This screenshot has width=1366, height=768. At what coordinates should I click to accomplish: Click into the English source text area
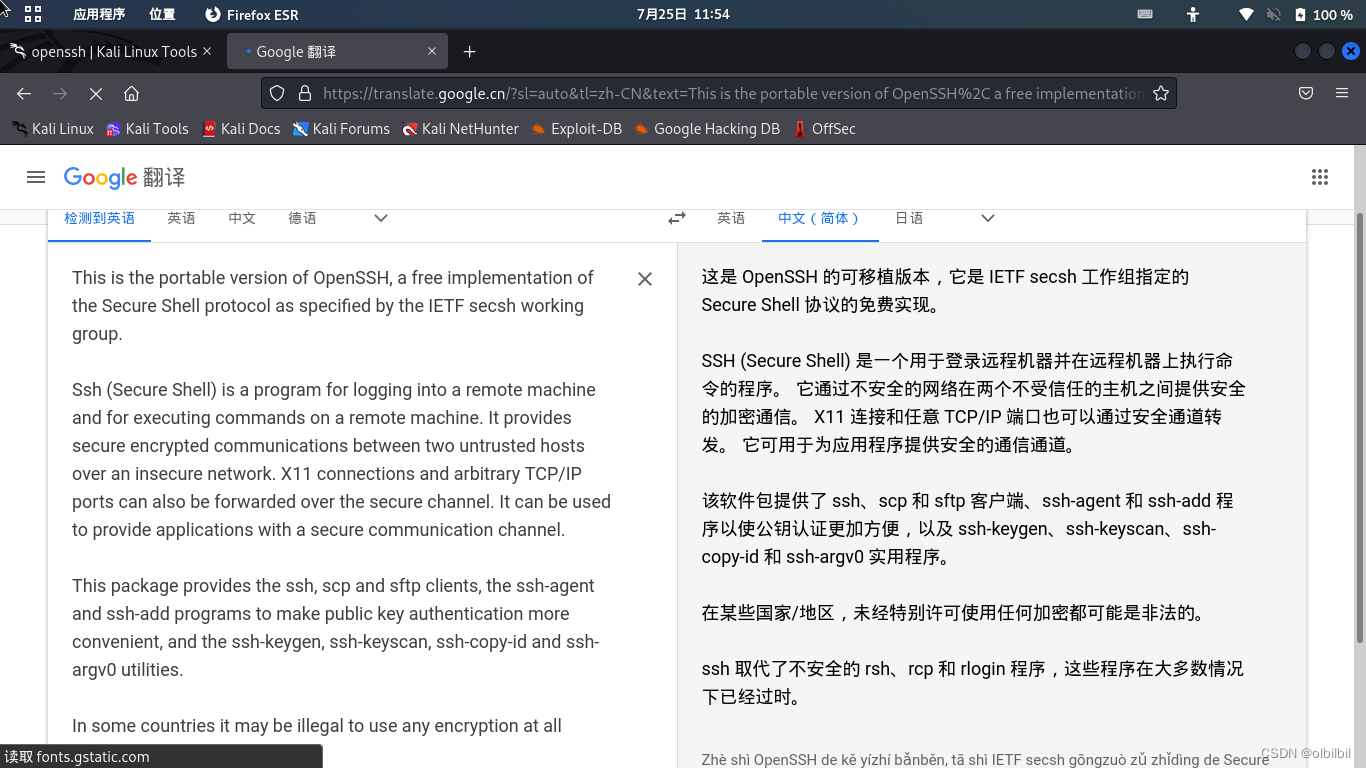(x=341, y=501)
